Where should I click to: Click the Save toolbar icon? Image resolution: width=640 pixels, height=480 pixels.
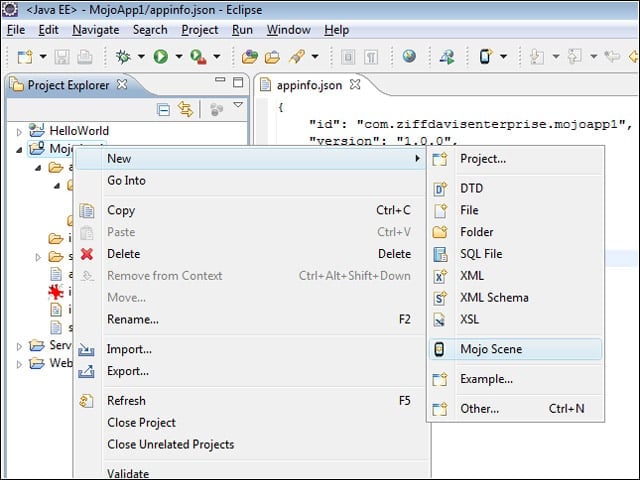62,57
